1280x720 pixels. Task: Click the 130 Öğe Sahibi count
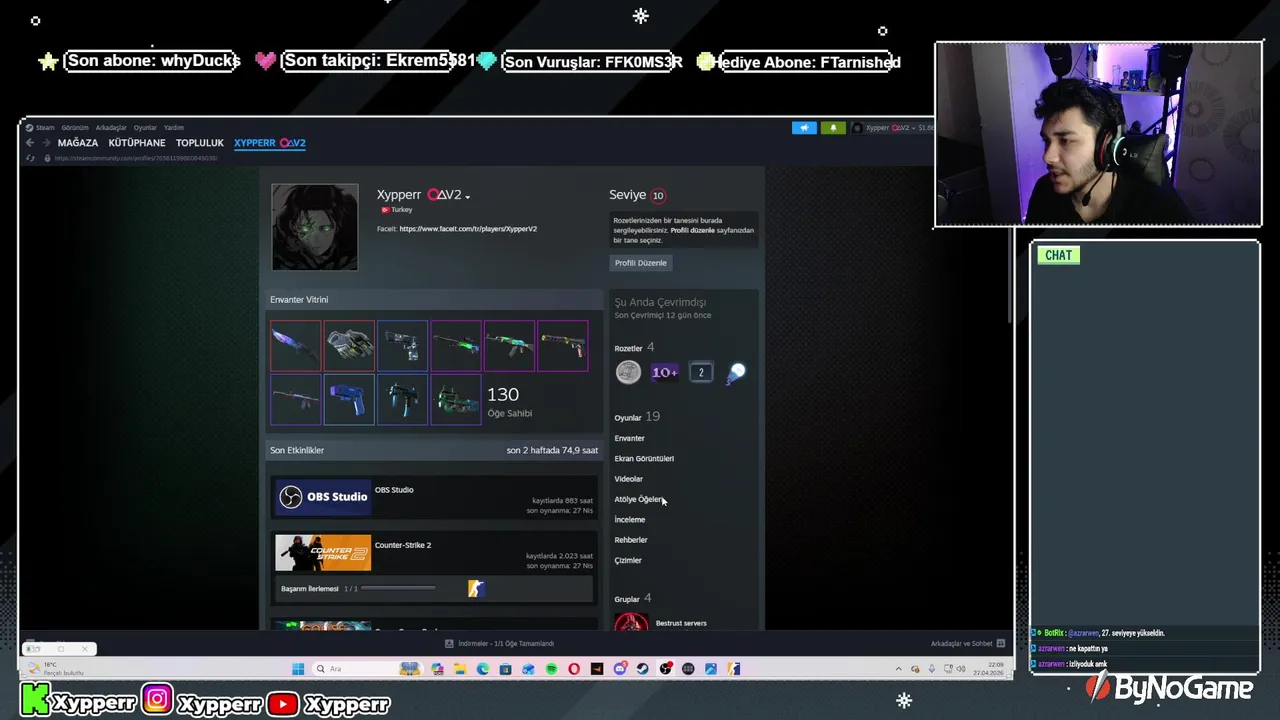(509, 401)
